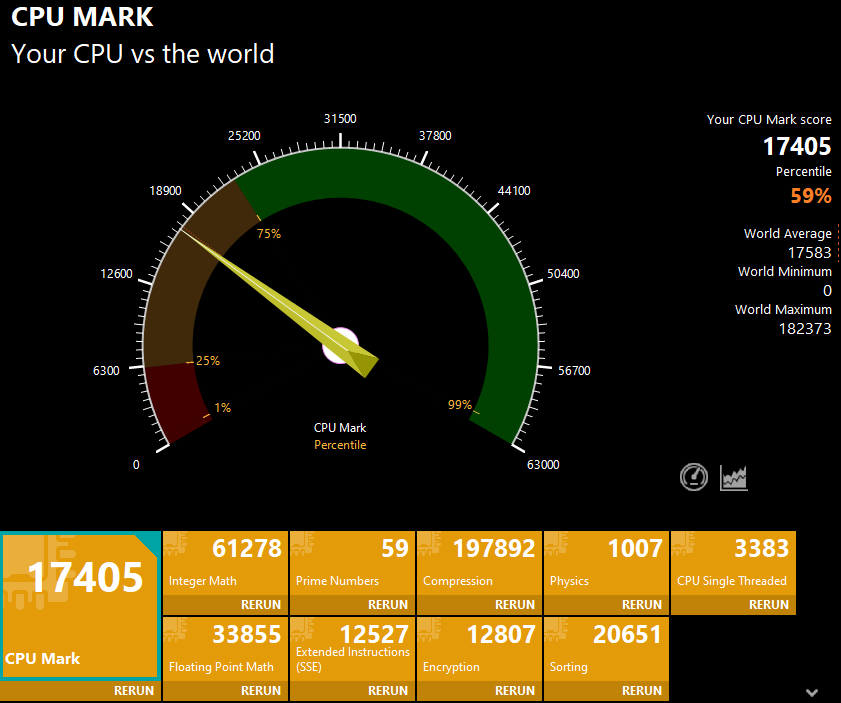The image size is (841, 703).
Task: Click the chip icon in Integer Math tile
Action: pyautogui.click(x=177, y=544)
